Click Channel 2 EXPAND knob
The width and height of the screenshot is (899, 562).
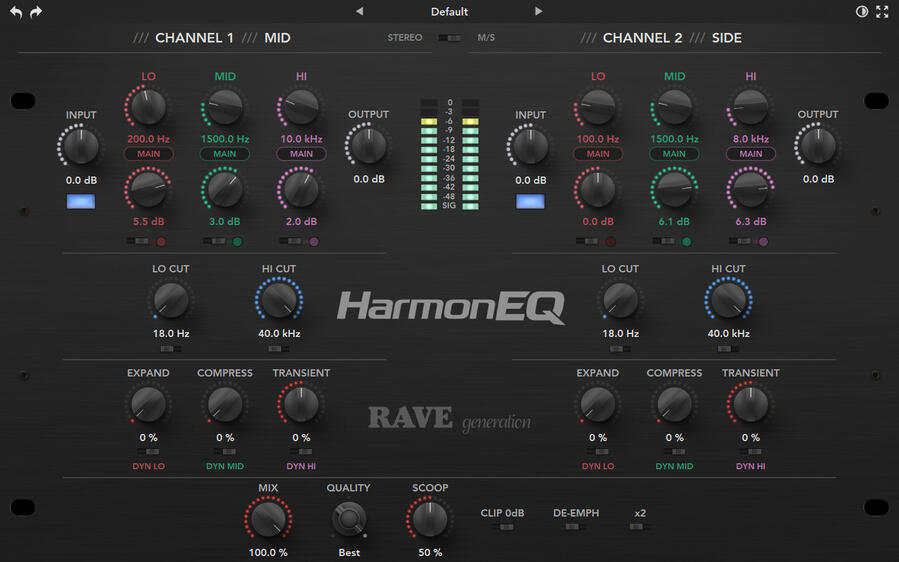pos(598,404)
